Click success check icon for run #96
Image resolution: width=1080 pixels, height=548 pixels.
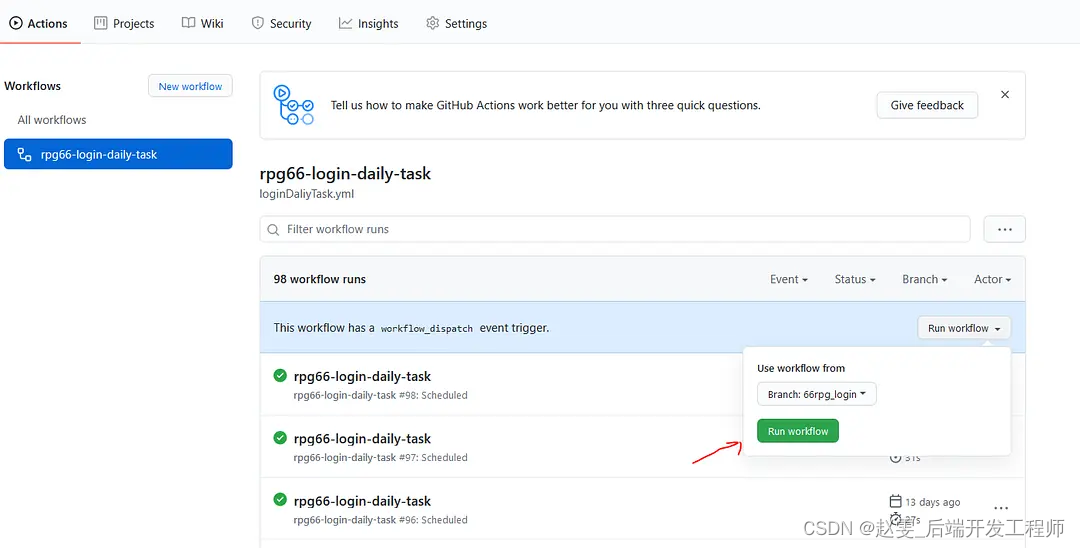tap(280, 499)
